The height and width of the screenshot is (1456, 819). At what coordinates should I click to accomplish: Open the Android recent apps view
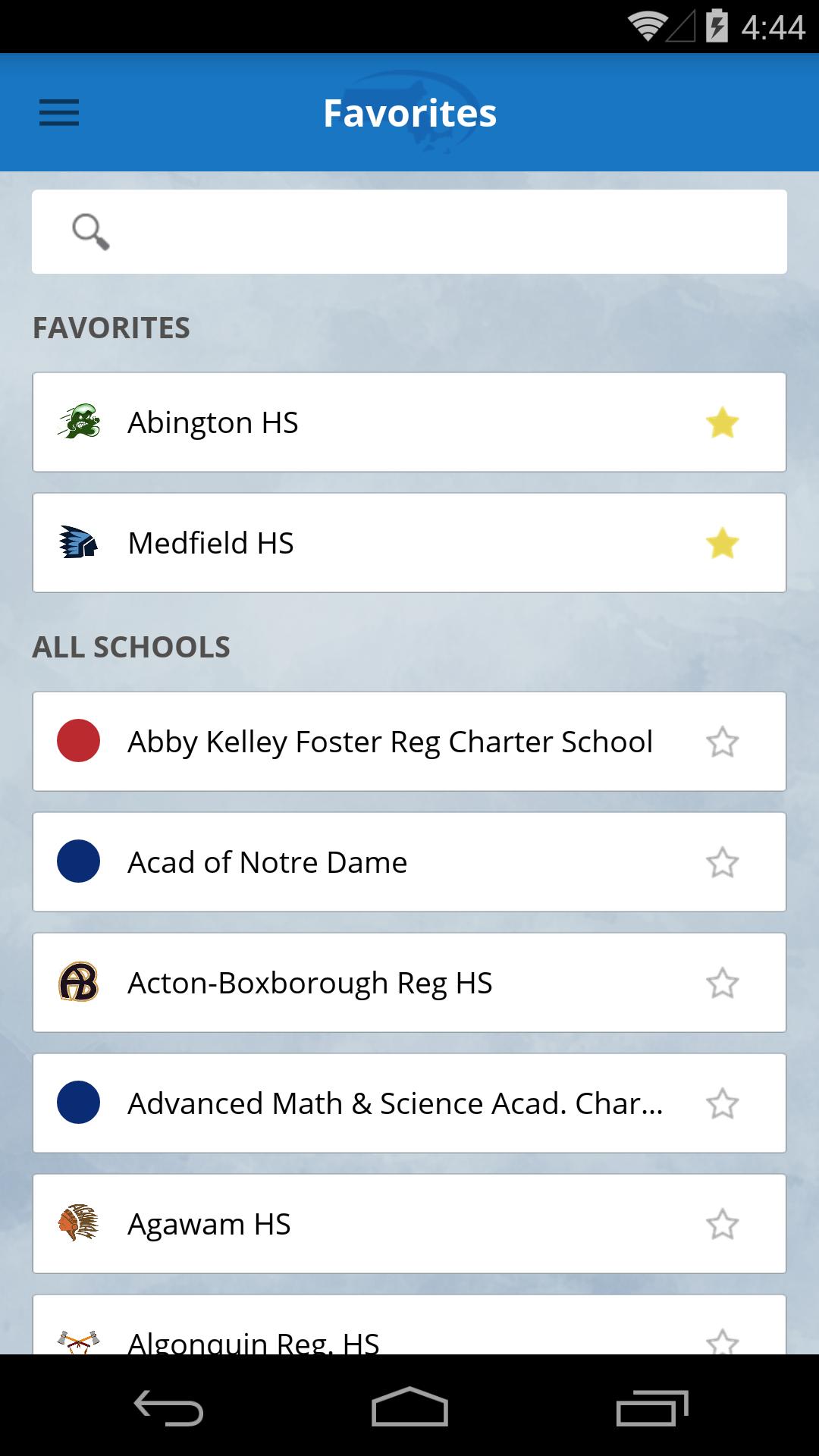tap(651, 1409)
